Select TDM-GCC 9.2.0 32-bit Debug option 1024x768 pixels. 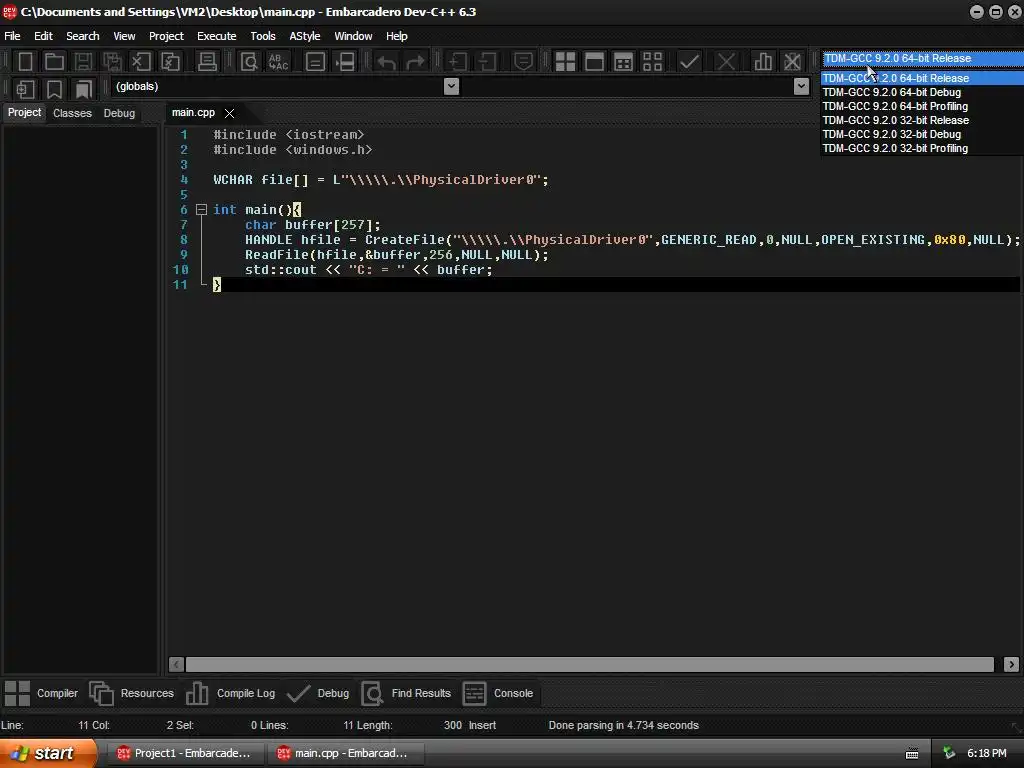pyautogui.click(x=922, y=135)
